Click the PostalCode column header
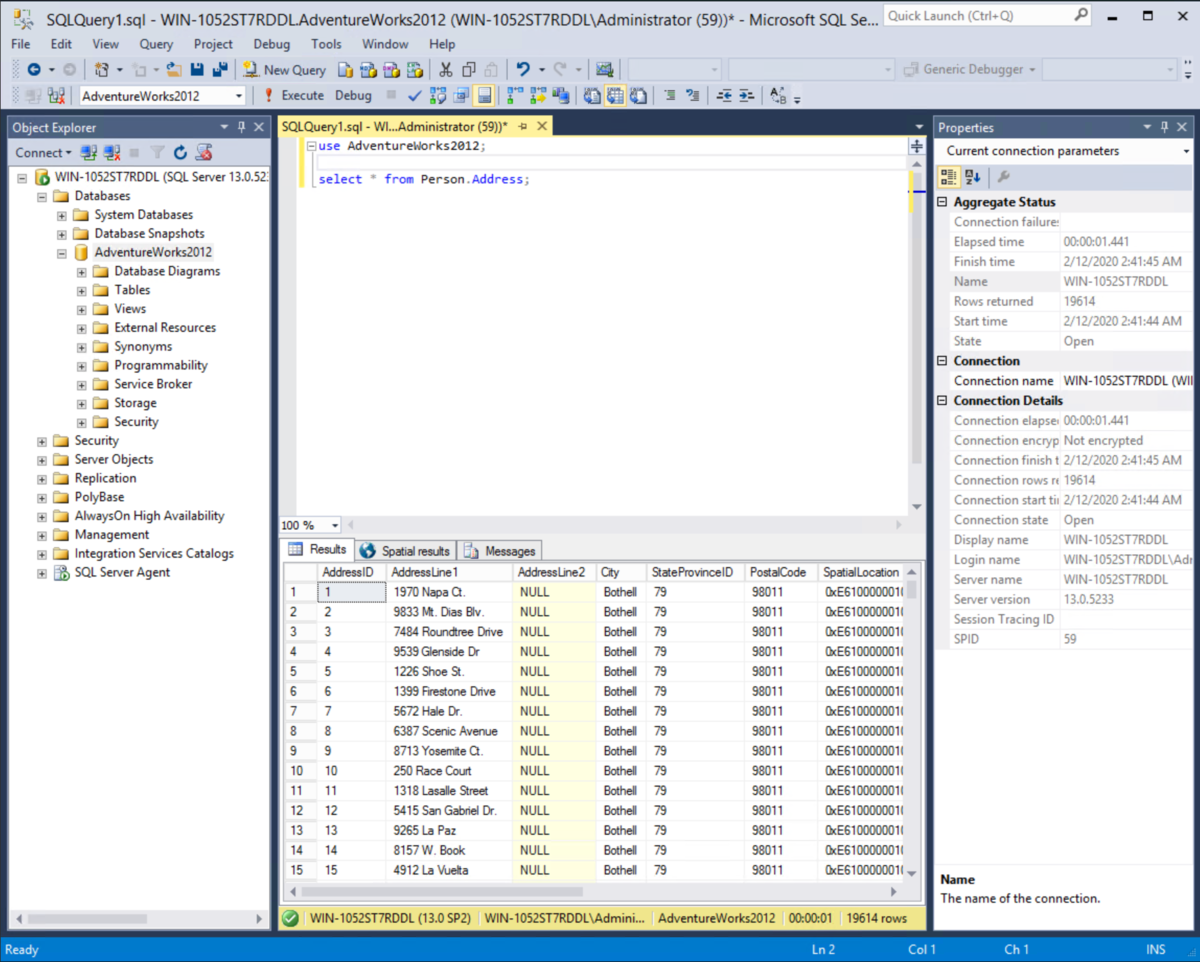 click(781, 572)
